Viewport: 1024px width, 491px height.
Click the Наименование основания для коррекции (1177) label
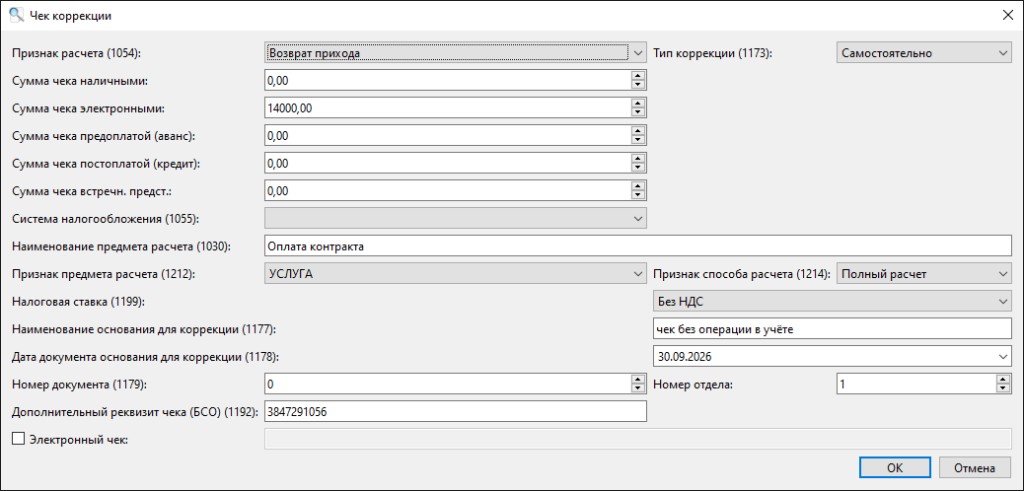click(x=144, y=329)
